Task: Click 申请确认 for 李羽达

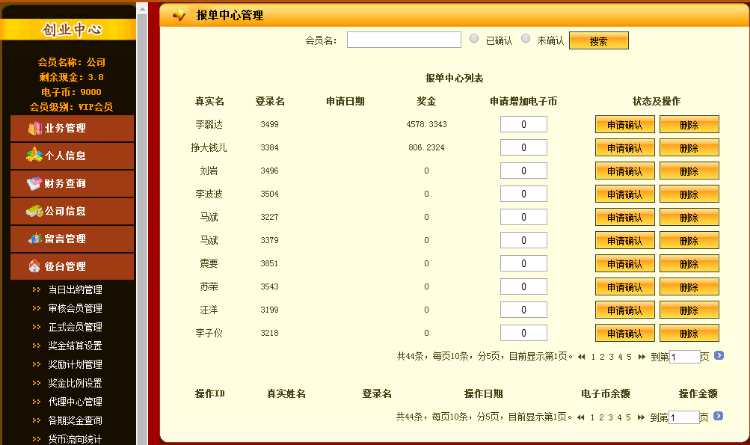Action: pyautogui.click(x=625, y=124)
